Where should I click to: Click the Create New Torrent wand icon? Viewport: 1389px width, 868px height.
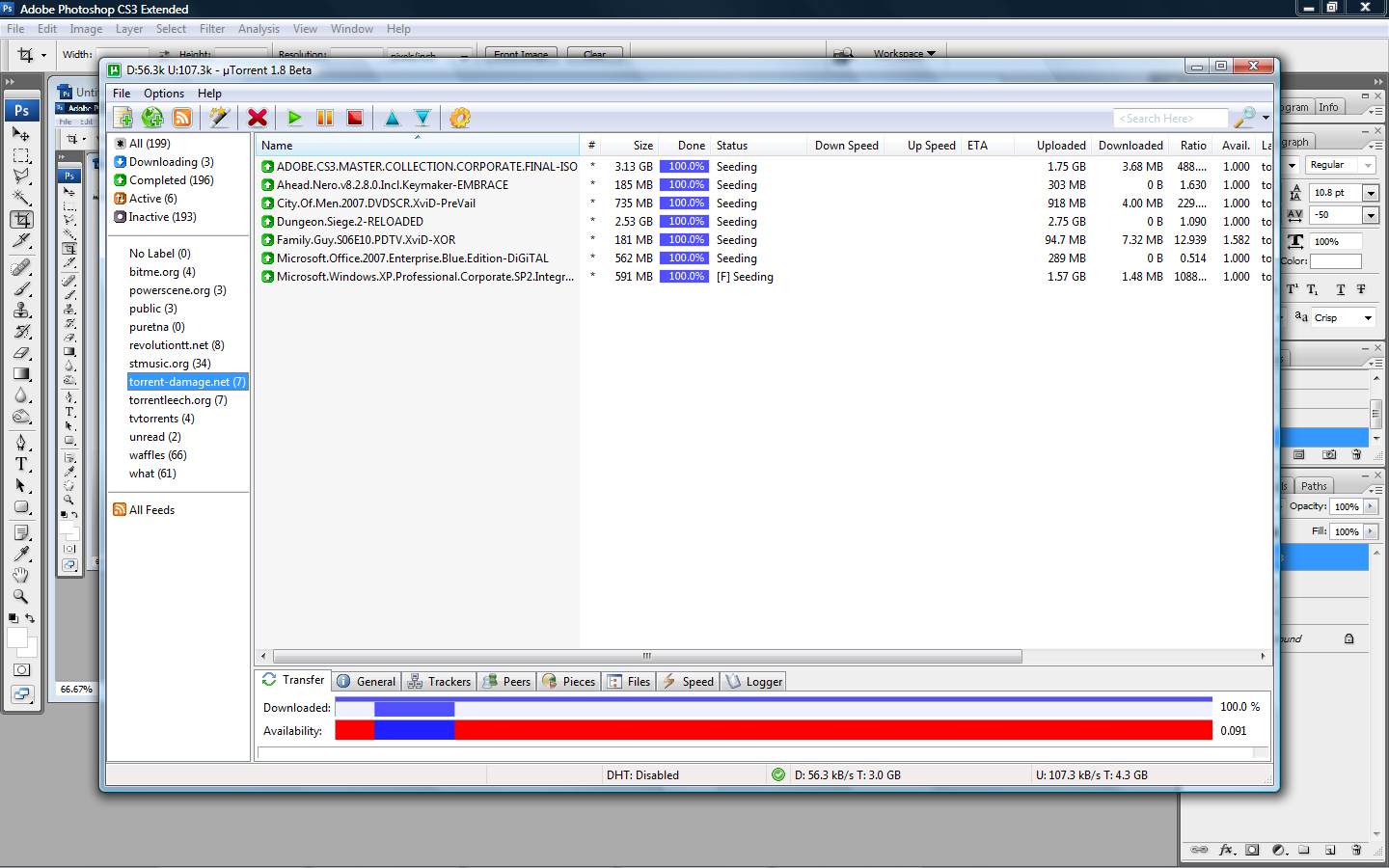pos(220,118)
